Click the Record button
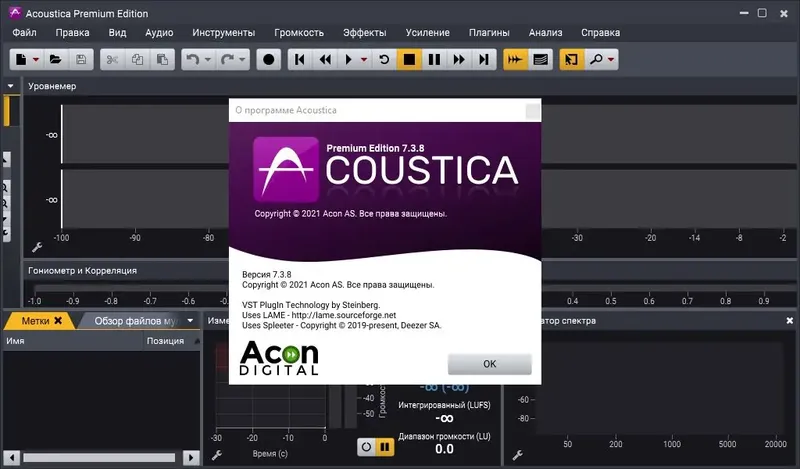This screenshot has width=800, height=469. click(269, 60)
